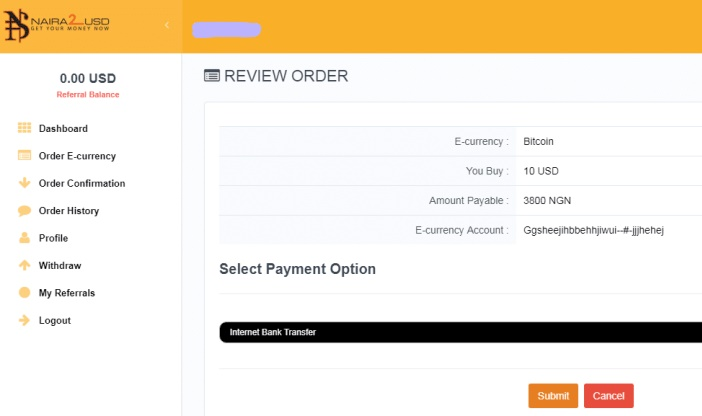Click the Referral Balance label
This screenshot has height=416, width=702.
click(x=88, y=94)
